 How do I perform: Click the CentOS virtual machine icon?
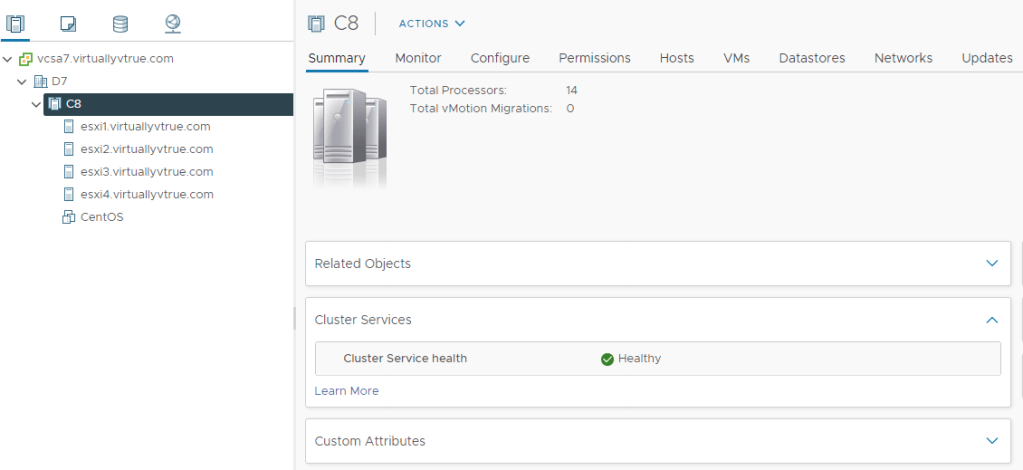(69, 217)
